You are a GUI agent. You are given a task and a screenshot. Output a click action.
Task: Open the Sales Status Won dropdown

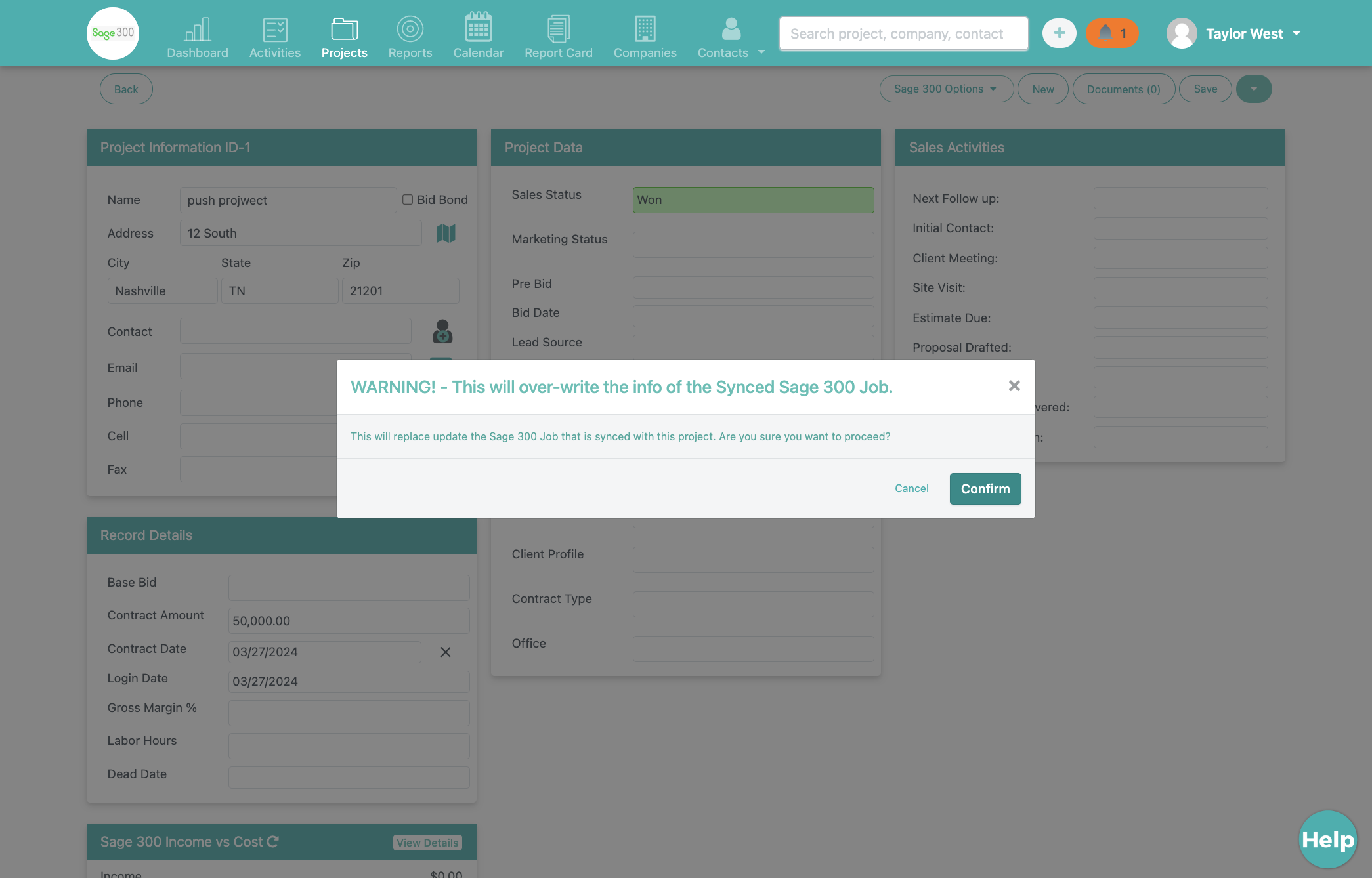pyautogui.click(x=753, y=200)
